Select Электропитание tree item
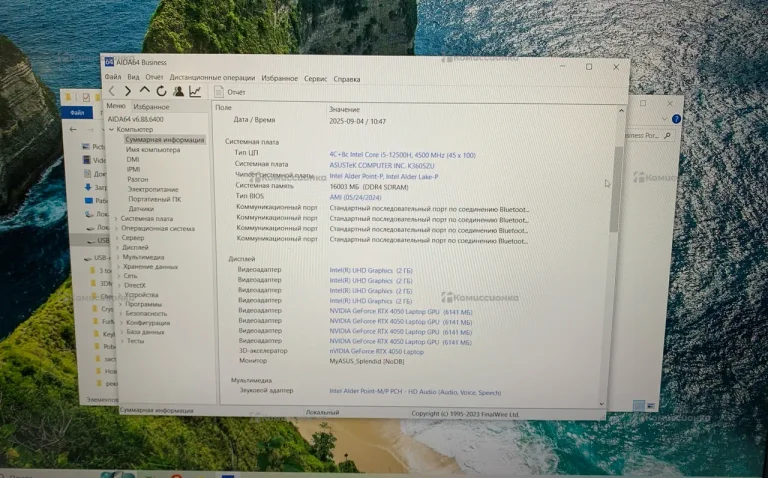768x478 pixels. click(153, 190)
